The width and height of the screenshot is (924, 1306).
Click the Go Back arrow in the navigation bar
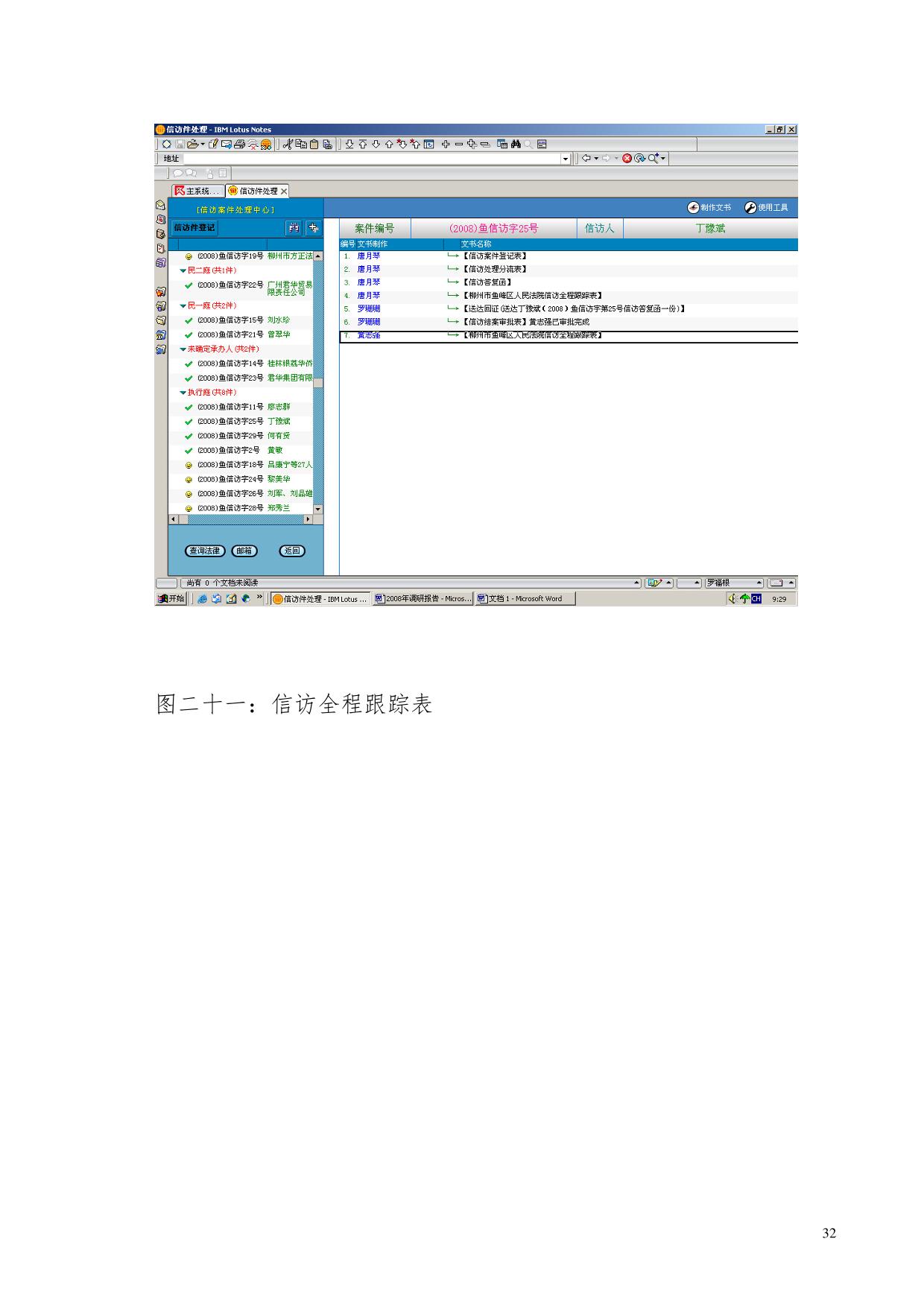586,158
